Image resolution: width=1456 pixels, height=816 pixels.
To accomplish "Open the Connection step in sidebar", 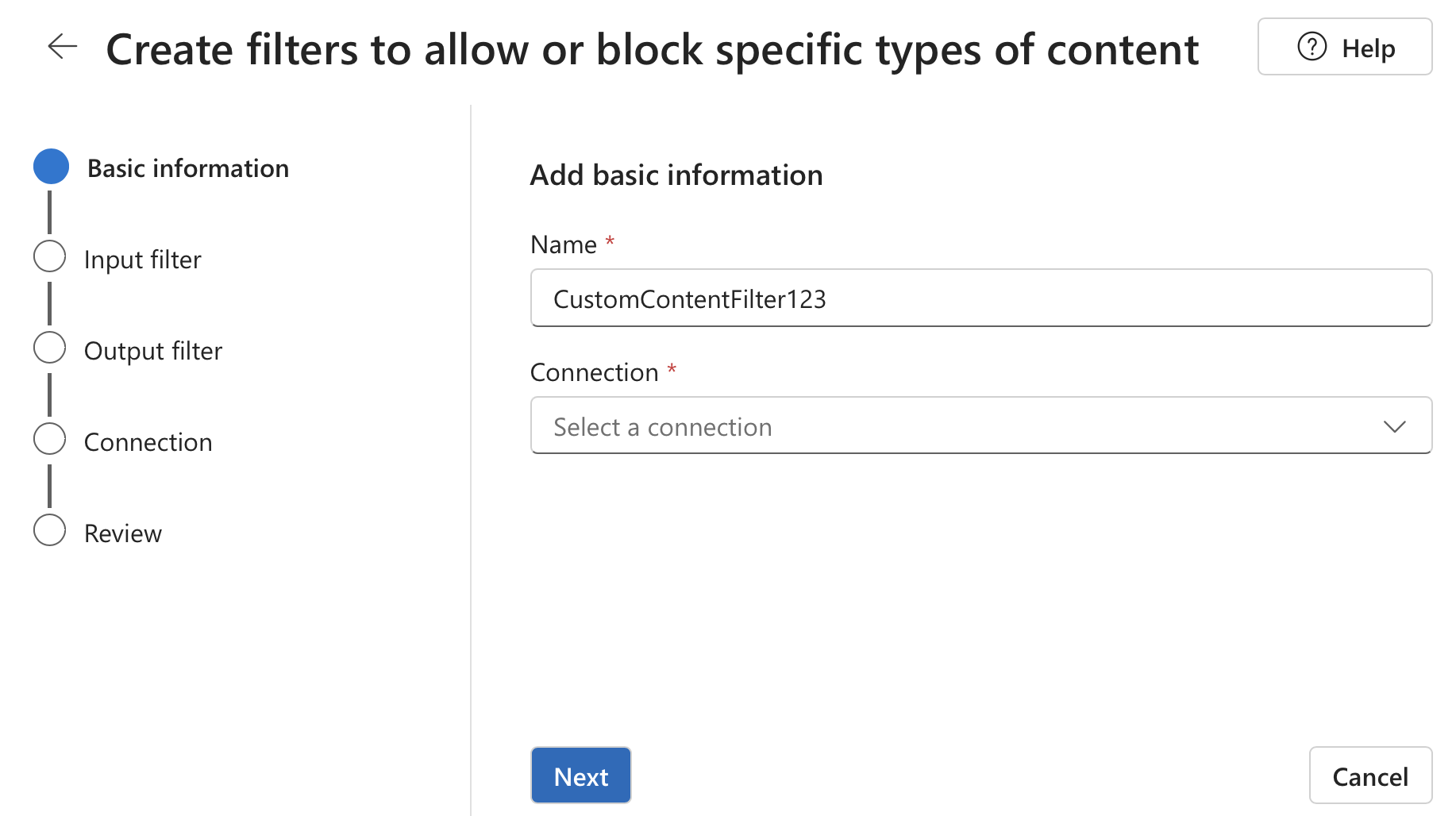I will click(148, 442).
